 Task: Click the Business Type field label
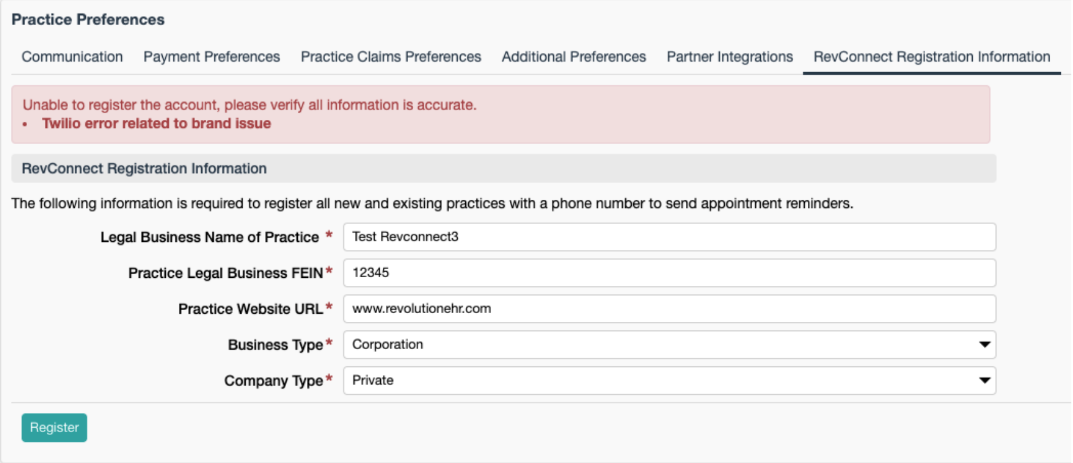click(x=275, y=345)
